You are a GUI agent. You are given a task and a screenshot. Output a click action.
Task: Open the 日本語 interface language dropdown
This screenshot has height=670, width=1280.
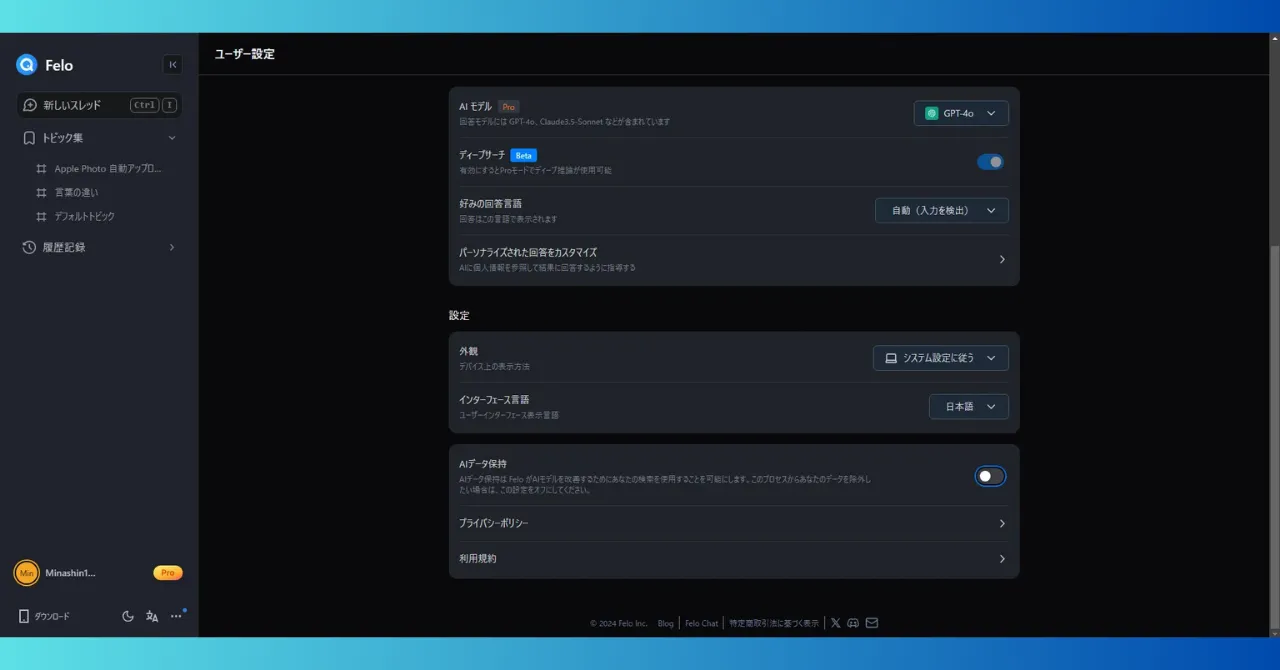click(x=968, y=407)
